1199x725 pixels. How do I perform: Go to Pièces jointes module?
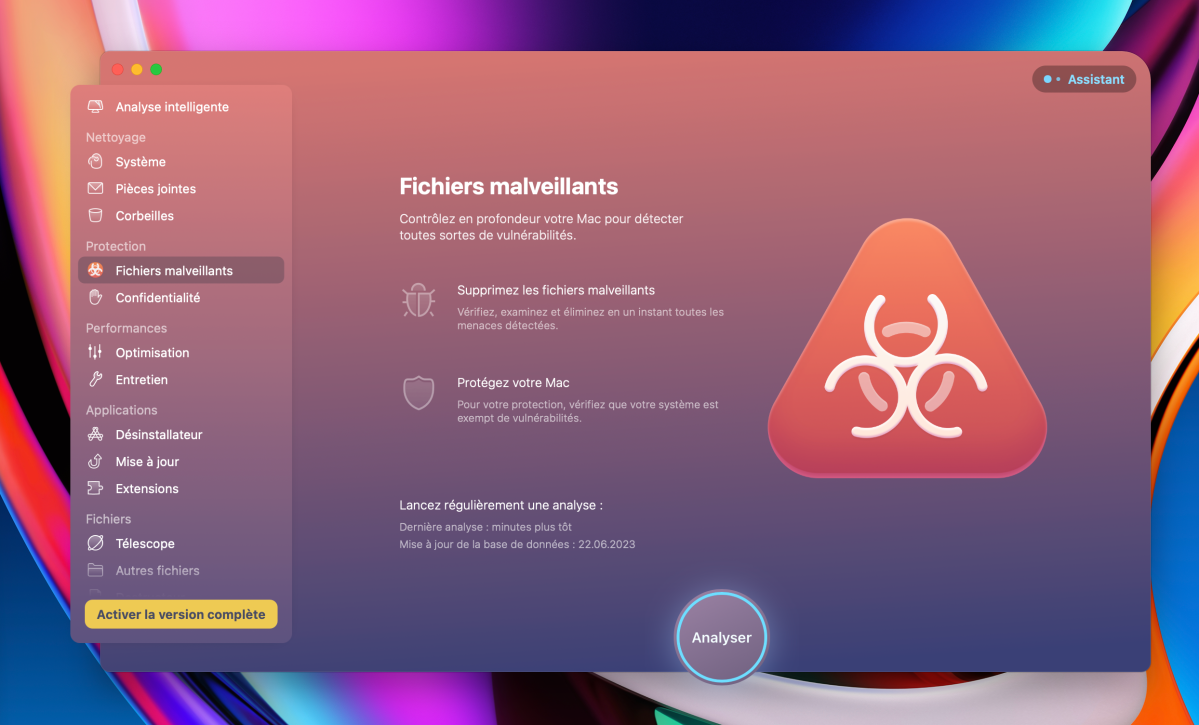181,188
